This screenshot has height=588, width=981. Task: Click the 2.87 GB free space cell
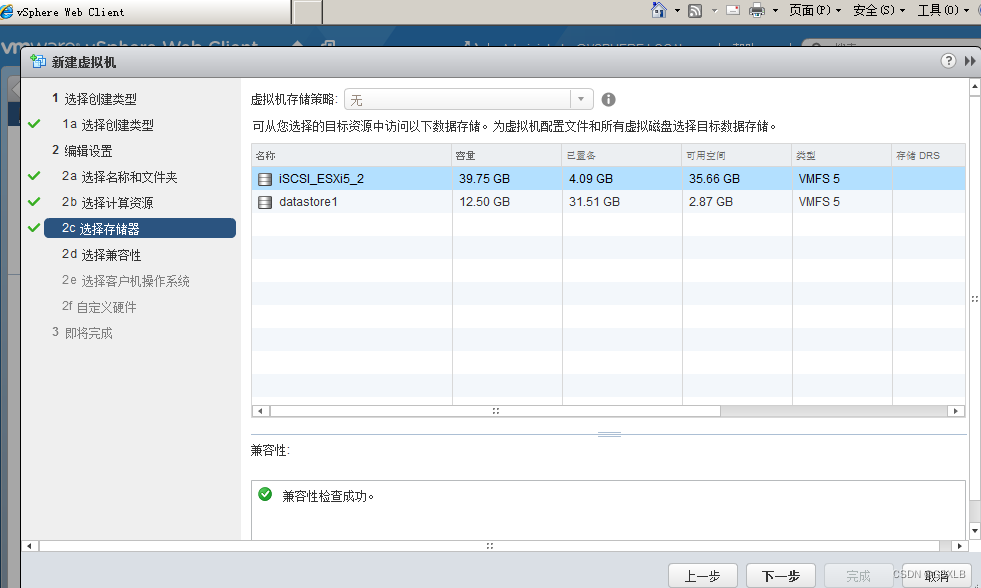(x=711, y=202)
